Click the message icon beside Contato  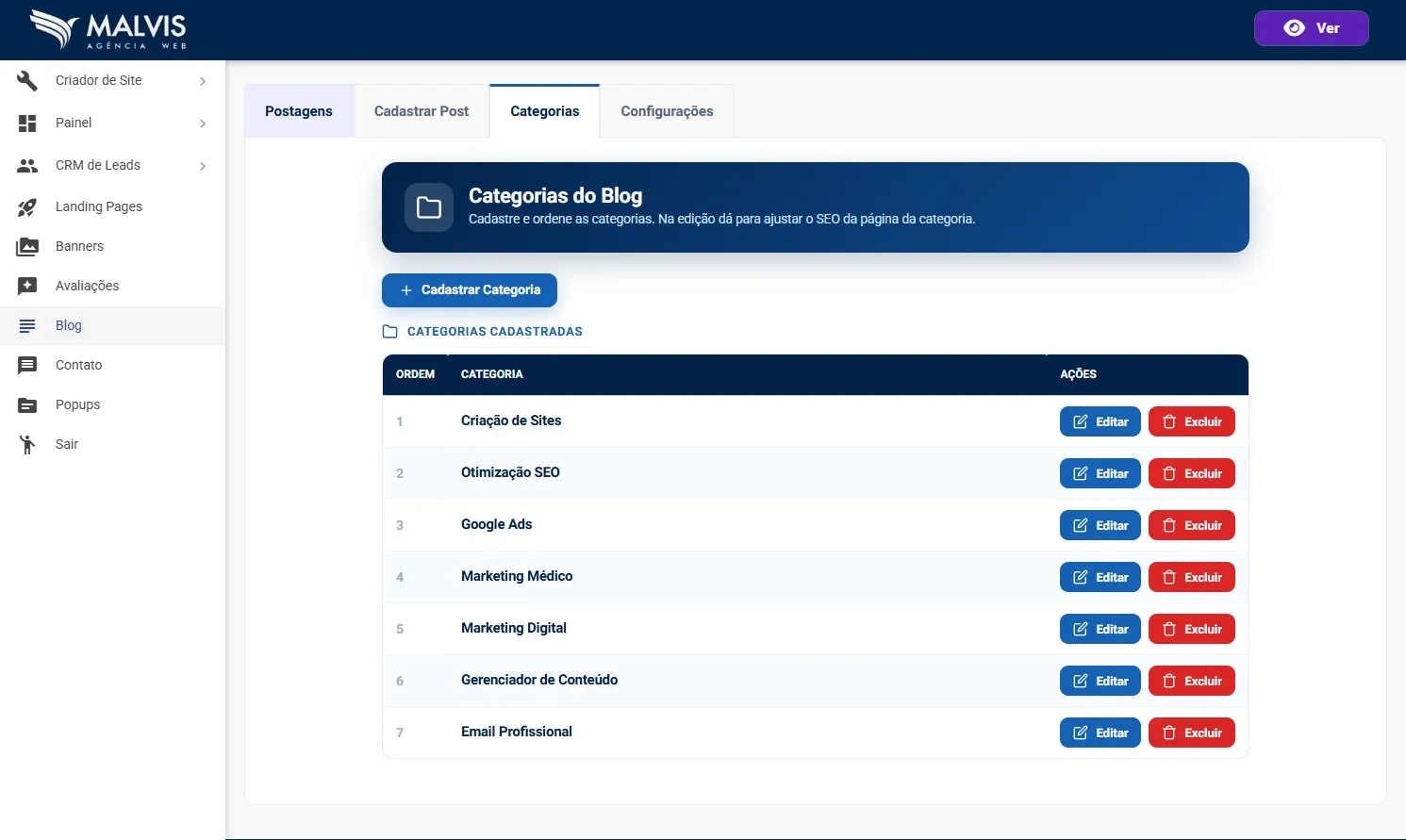tap(27, 365)
